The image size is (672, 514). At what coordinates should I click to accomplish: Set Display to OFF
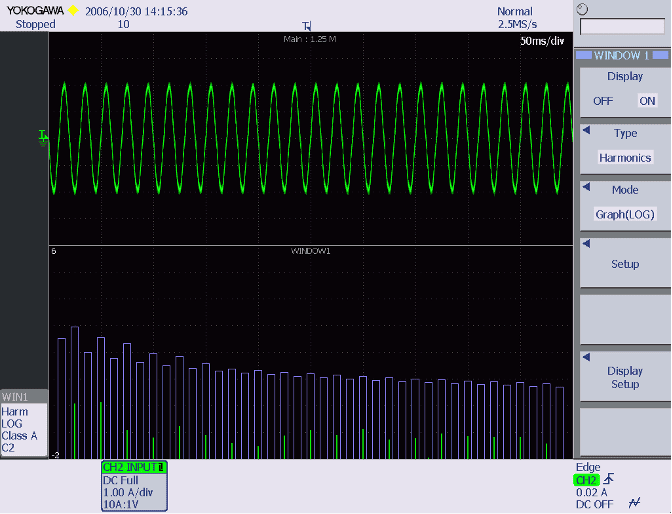[603, 101]
